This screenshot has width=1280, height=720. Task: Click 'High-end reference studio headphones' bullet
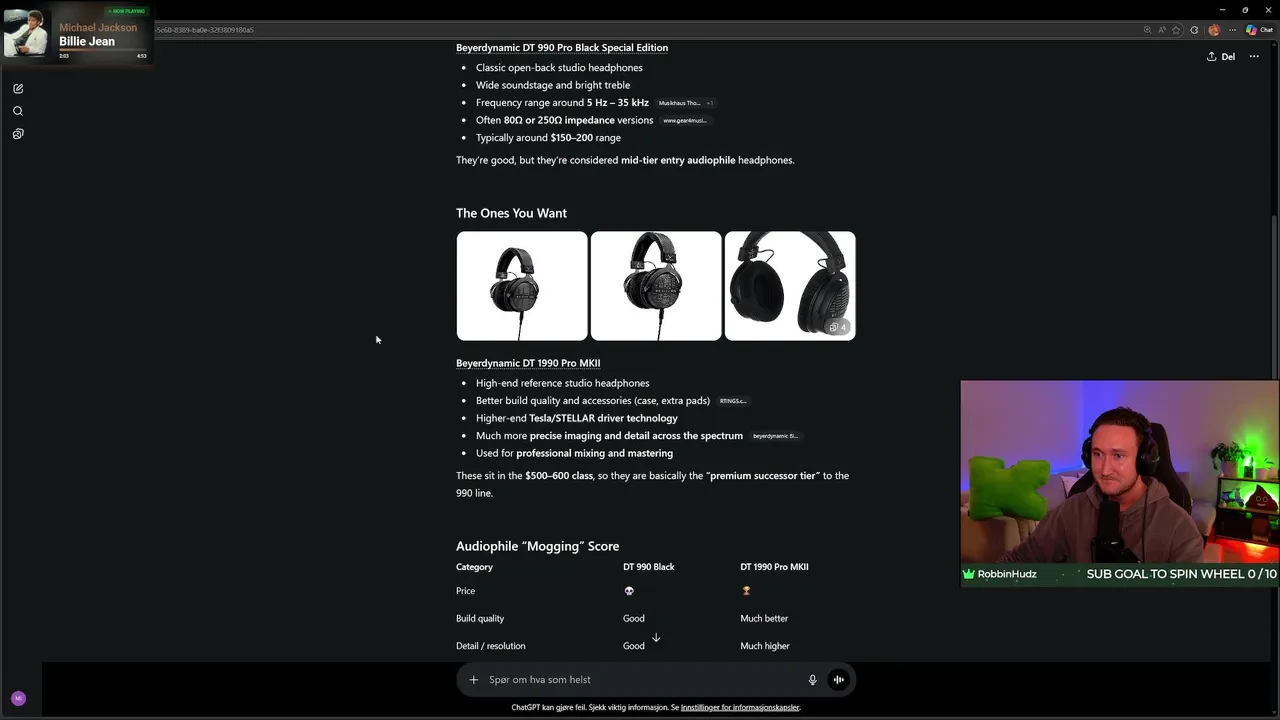pyautogui.click(x=562, y=383)
